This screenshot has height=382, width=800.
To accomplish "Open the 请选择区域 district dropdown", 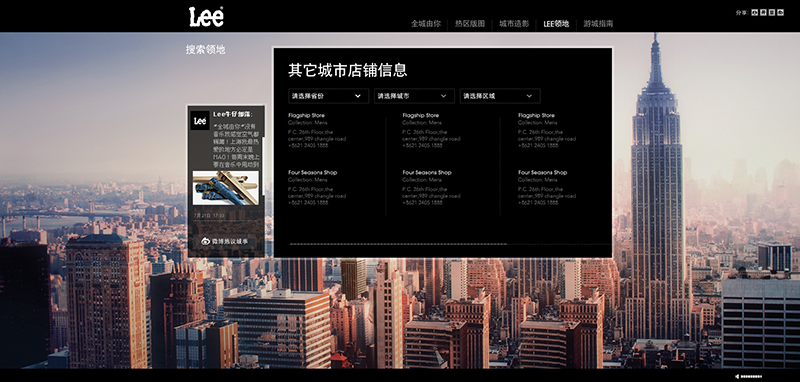I will [499, 96].
